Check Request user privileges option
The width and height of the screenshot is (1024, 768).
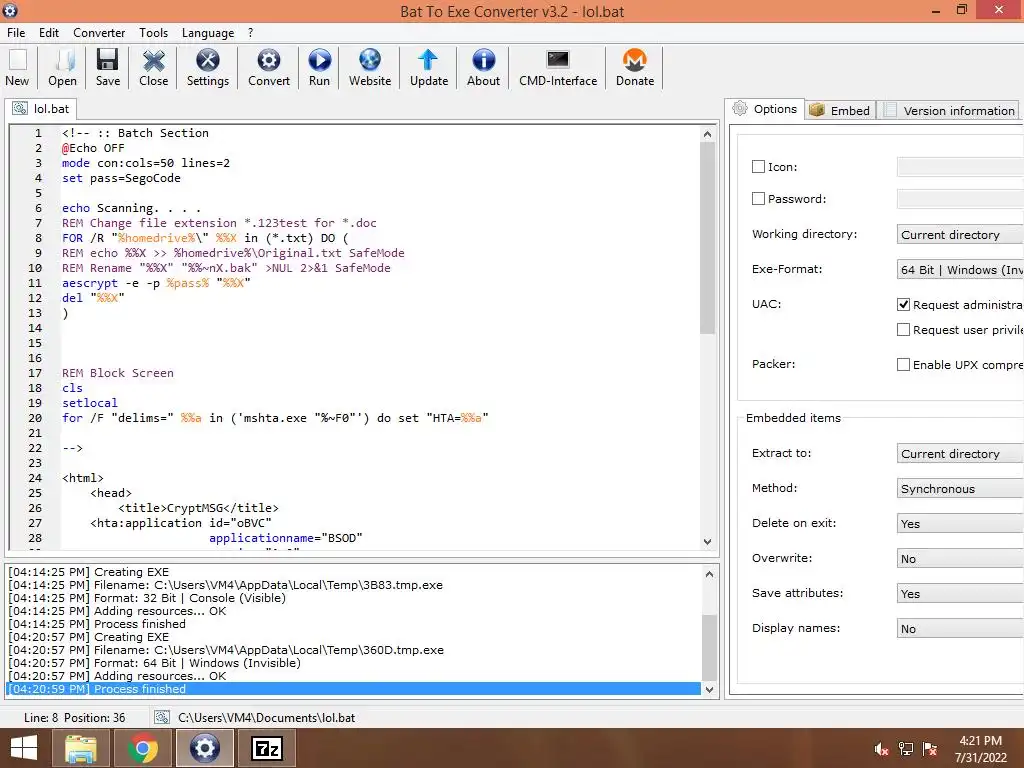point(903,330)
